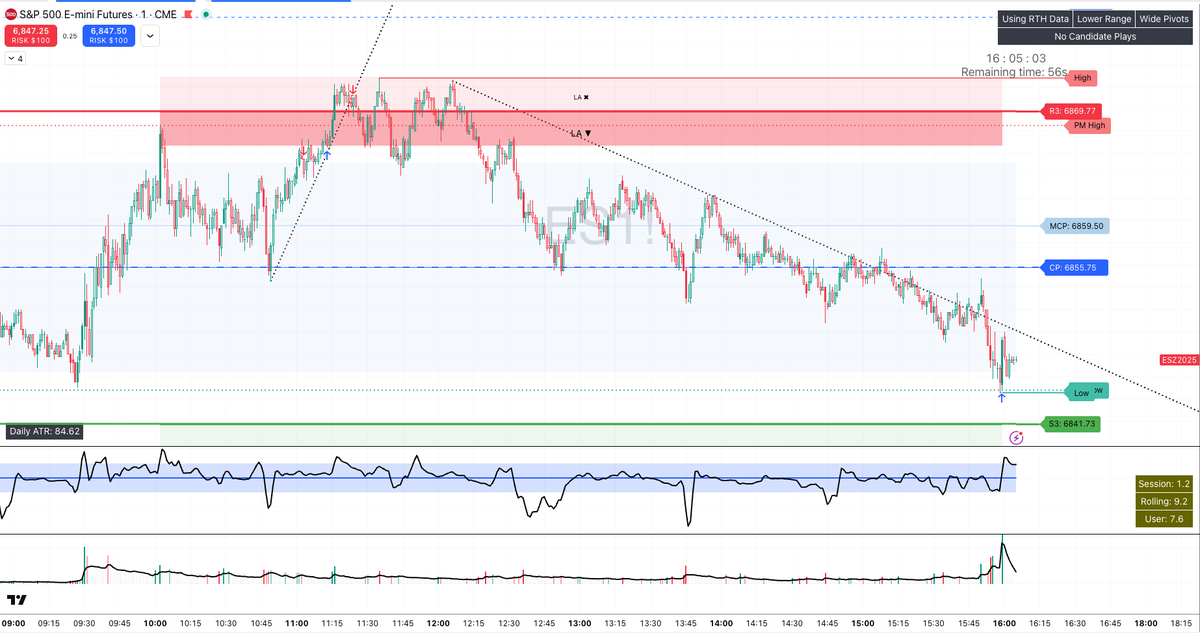Screen dimensions: 1200x634
Task: Click the MCP: 6859.50 label
Action: (x=1076, y=226)
